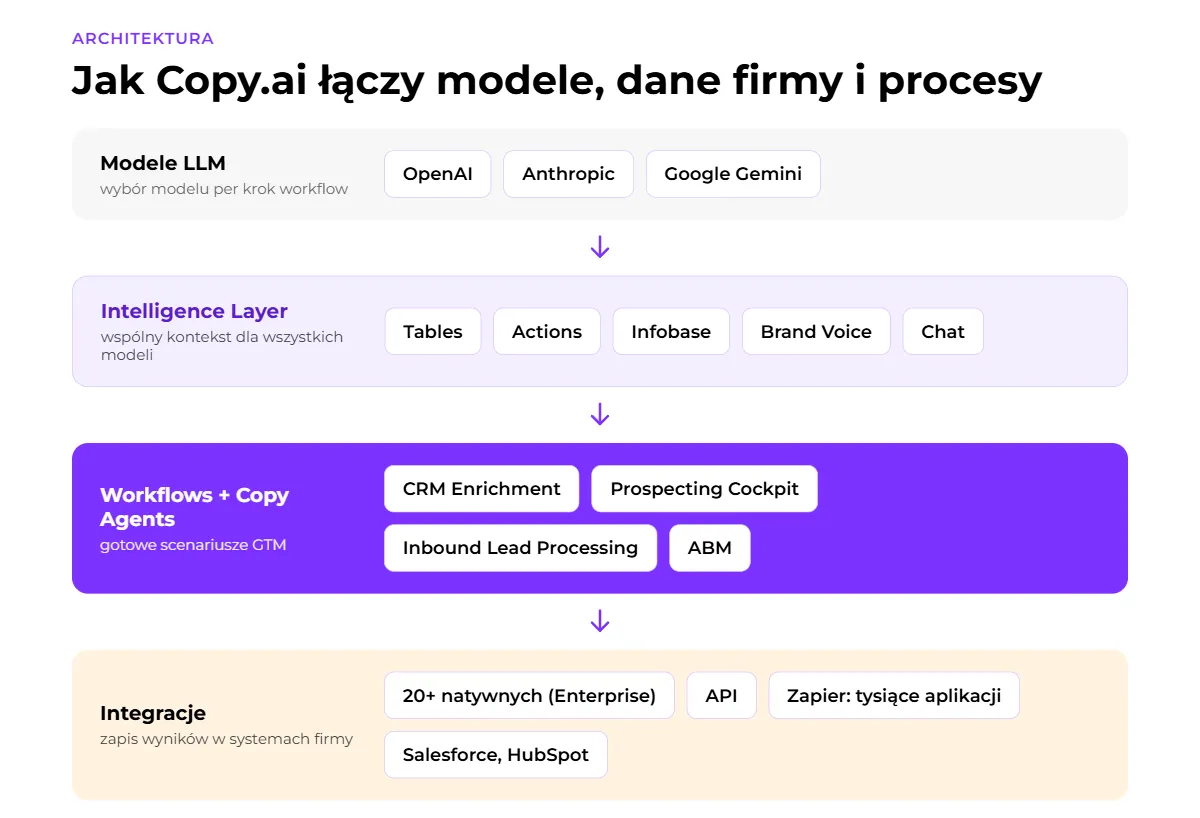This screenshot has width=1200, height=818.
Task: Click the Intelligence Layer title
Action: point(194,311)
